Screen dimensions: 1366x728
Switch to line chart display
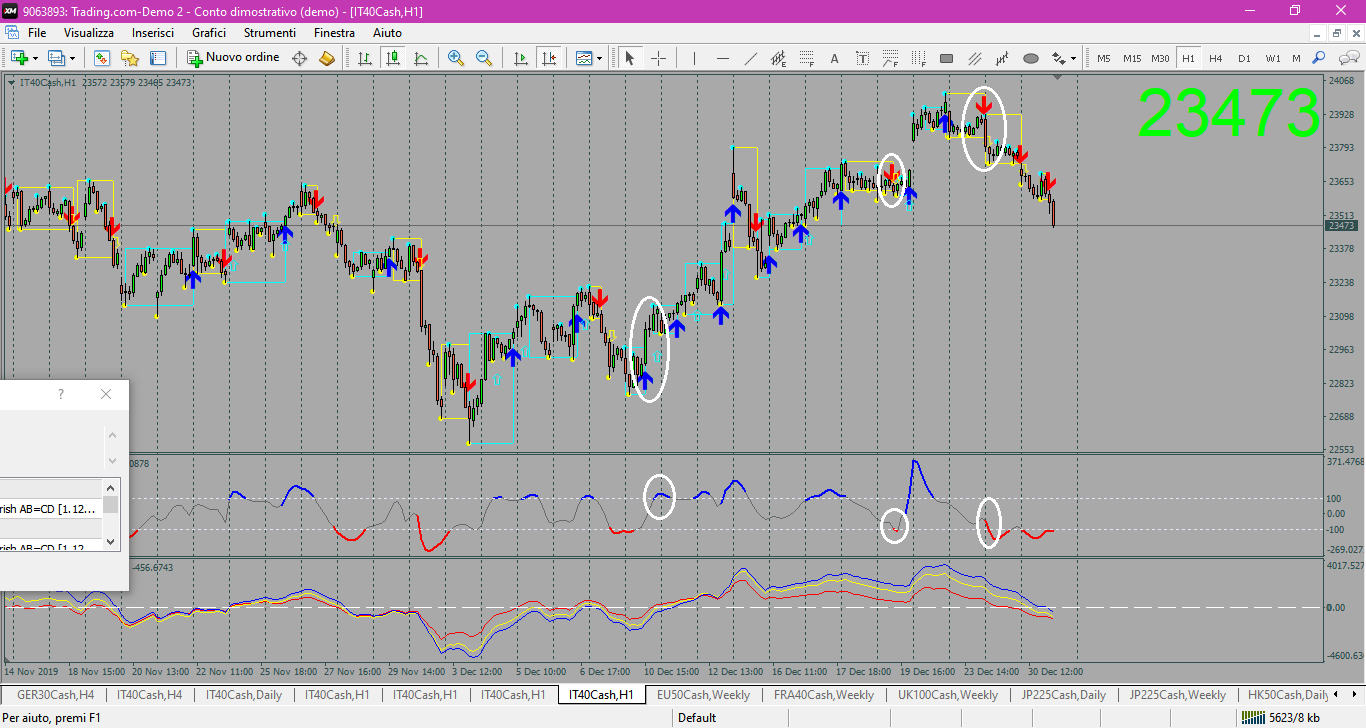point(421,58)
